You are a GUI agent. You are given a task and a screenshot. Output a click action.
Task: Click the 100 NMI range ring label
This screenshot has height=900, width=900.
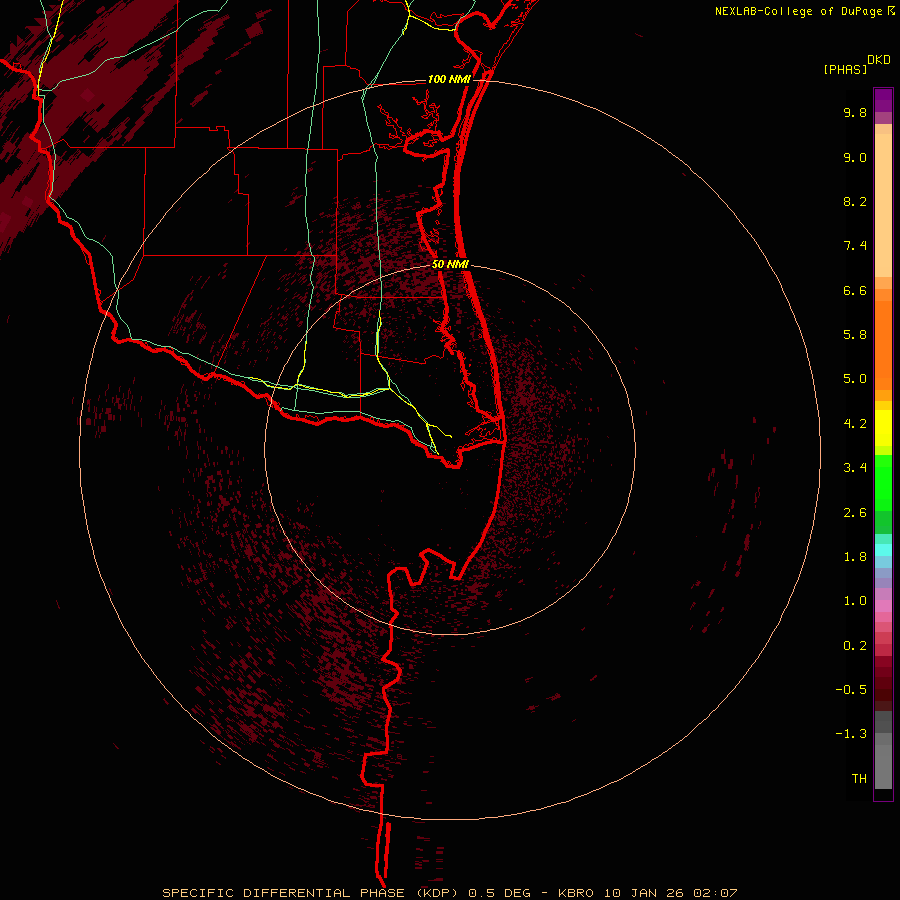point(449,79)
